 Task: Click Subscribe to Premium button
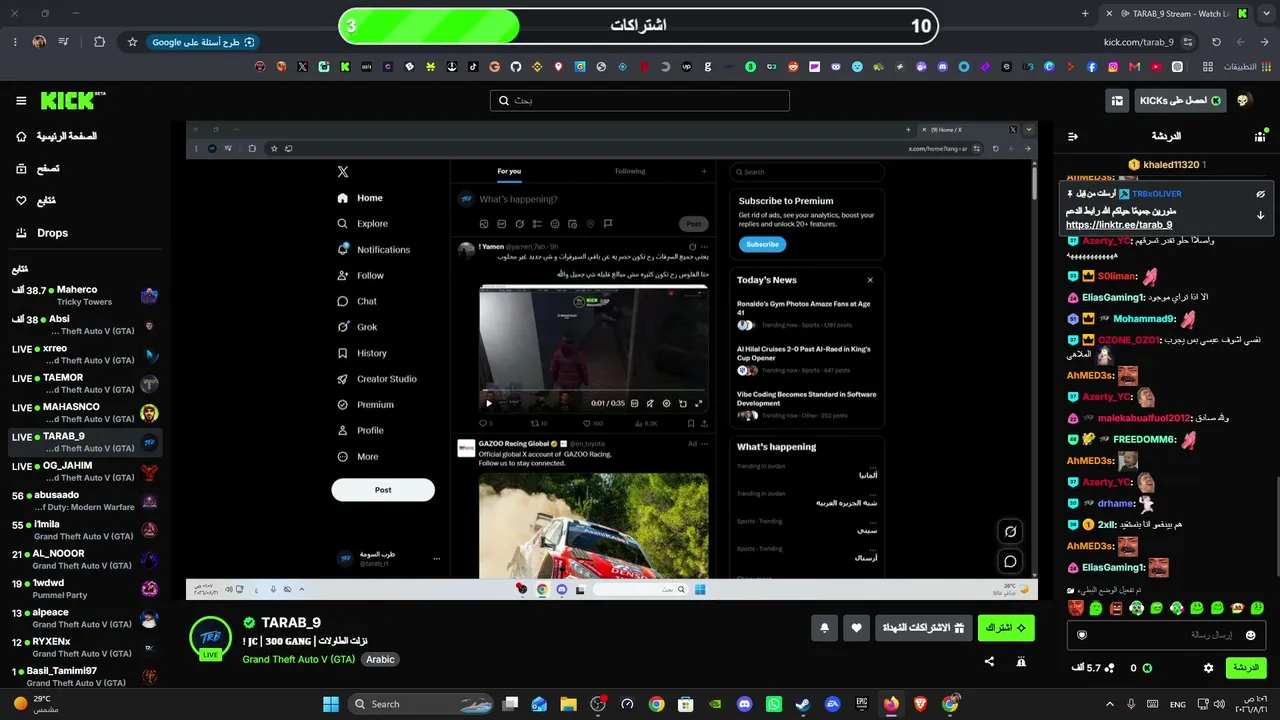(762, 244)
